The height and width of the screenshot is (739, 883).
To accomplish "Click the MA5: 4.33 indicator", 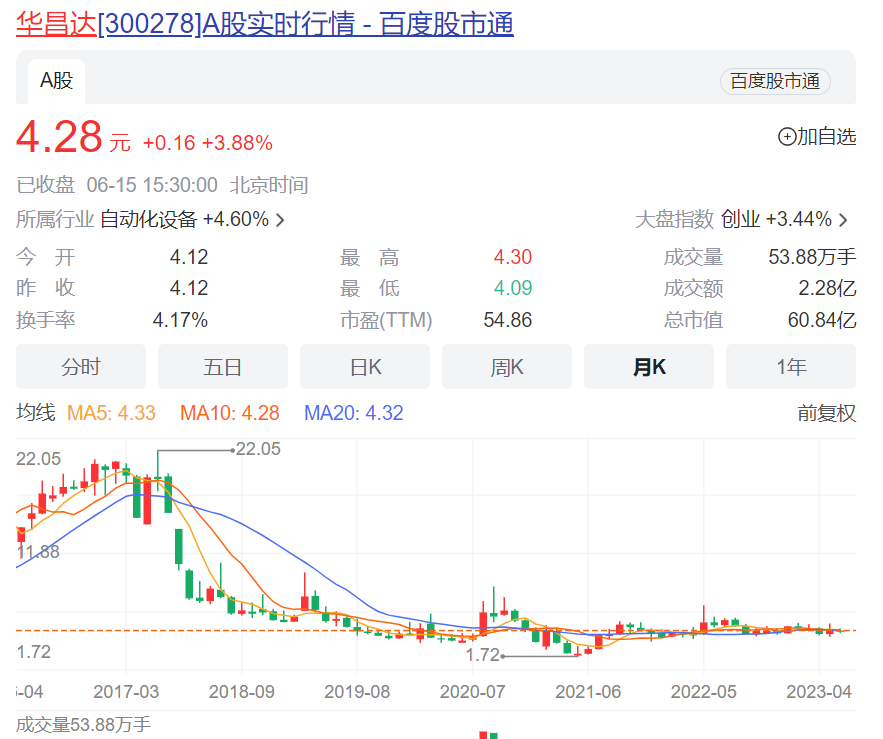I will point(111,413).
